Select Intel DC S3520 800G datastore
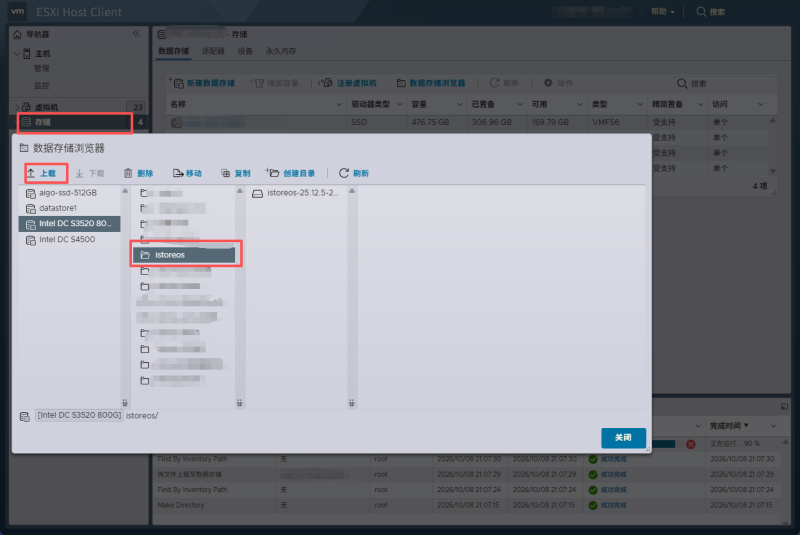The height and width of the screenshot is (535, 800). [69, 223]
